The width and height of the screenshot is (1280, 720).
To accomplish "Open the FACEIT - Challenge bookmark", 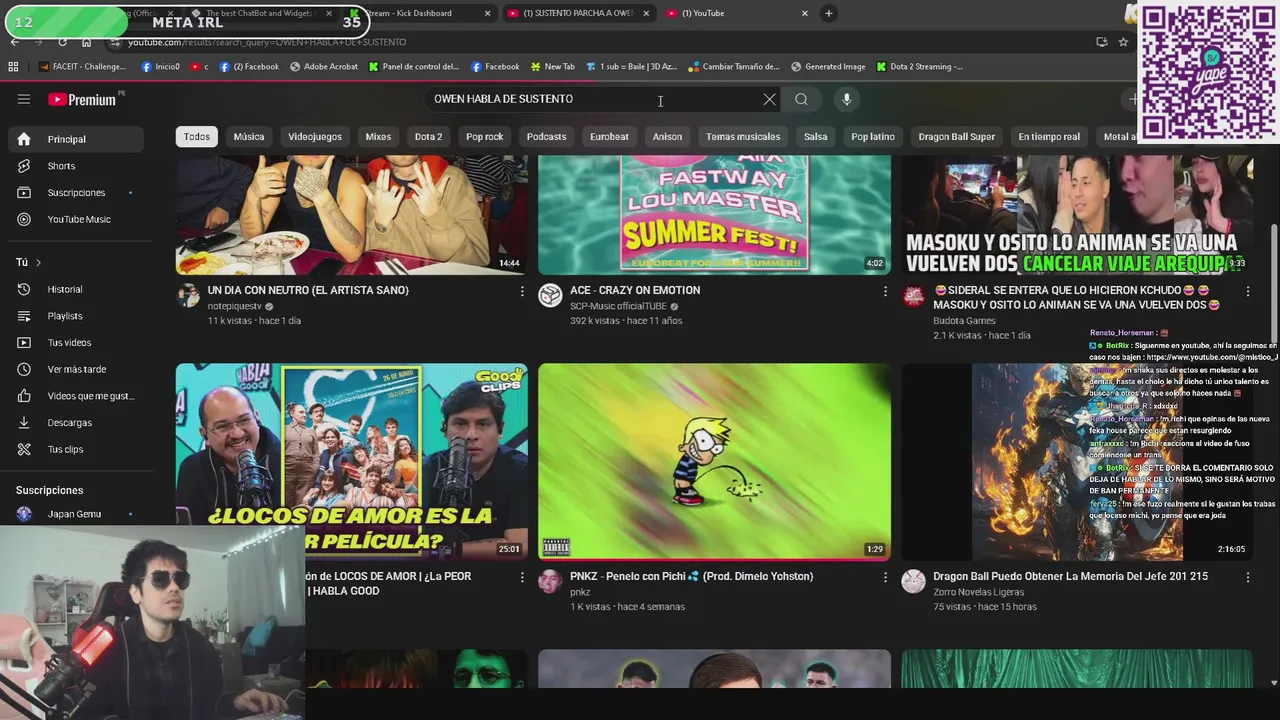I will [83, 67].
